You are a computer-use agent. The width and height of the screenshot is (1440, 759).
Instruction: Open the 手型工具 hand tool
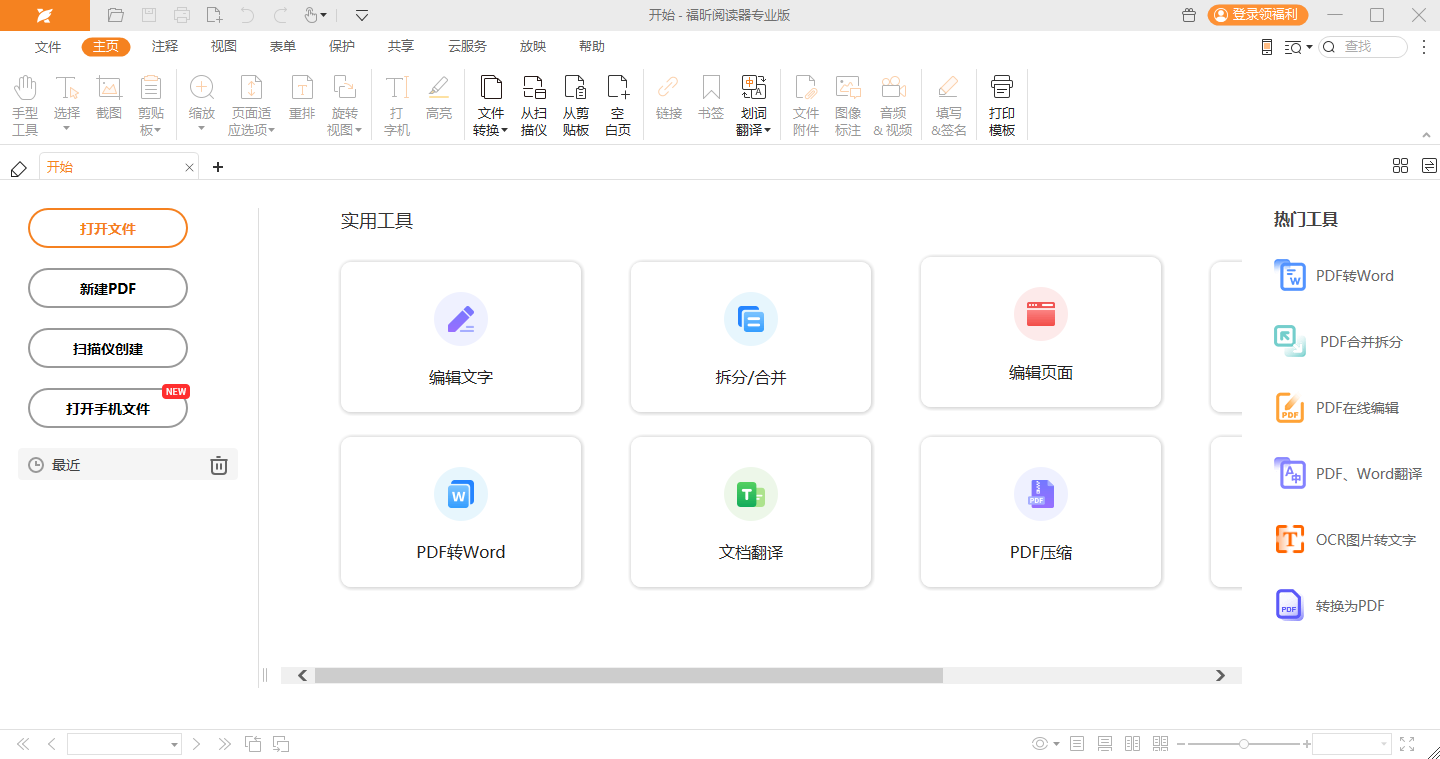[x=24, y=100]
